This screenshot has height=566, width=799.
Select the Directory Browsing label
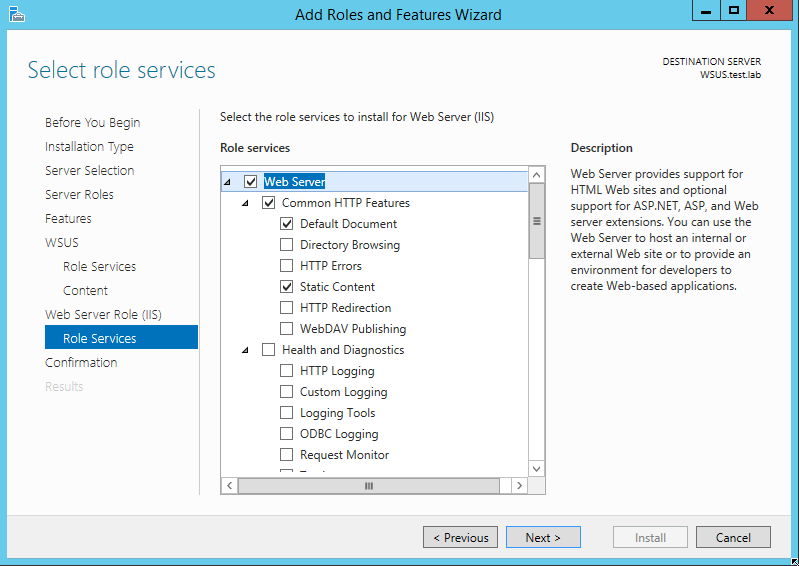350,245
